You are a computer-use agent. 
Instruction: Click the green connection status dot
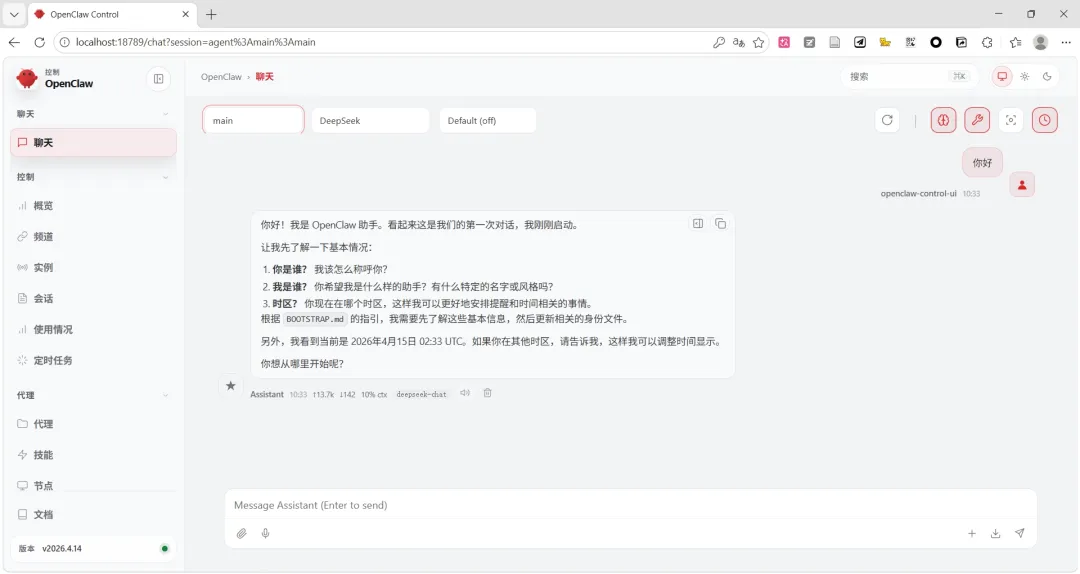(164, 549)
